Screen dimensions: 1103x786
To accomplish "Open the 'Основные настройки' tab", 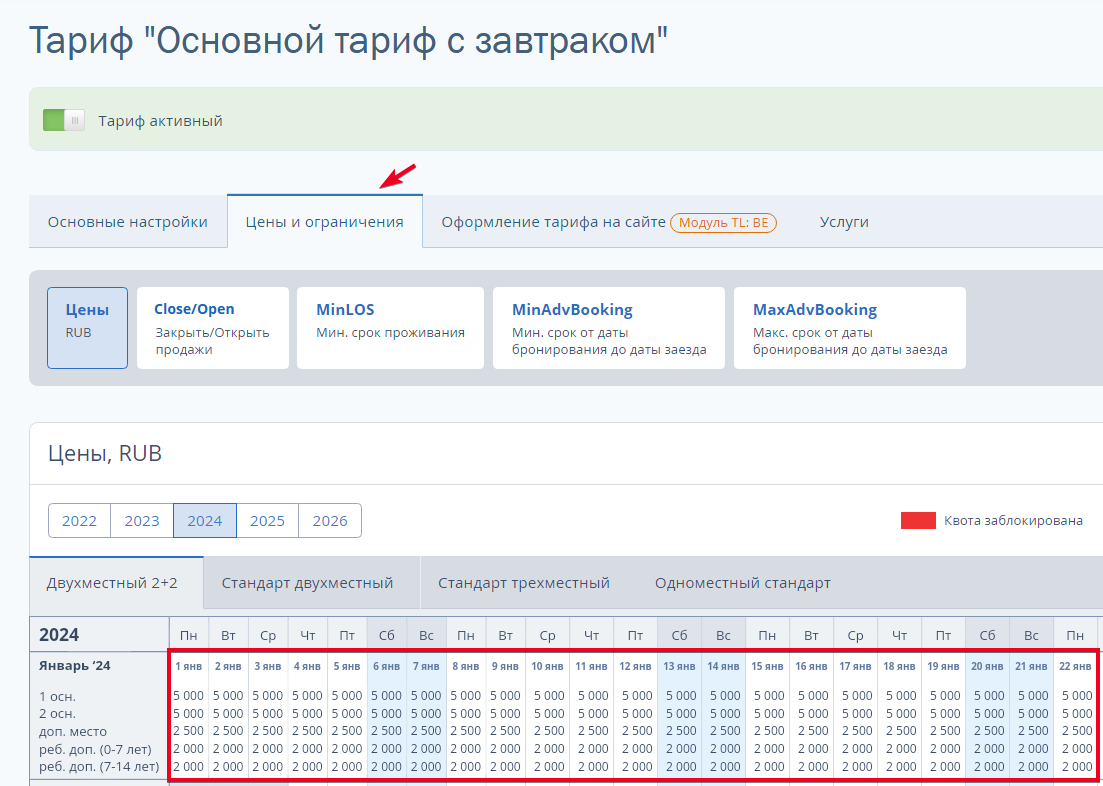I will (128, 222).
